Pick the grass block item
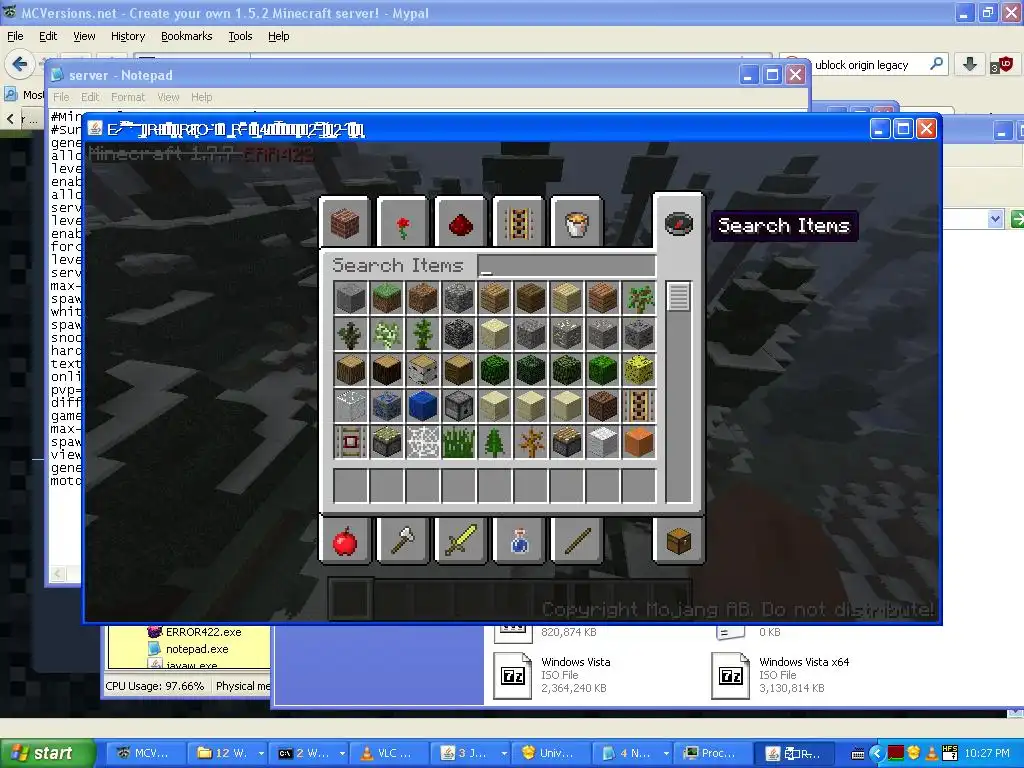This screenshot has width=1024, height=768. coord(387,298)
